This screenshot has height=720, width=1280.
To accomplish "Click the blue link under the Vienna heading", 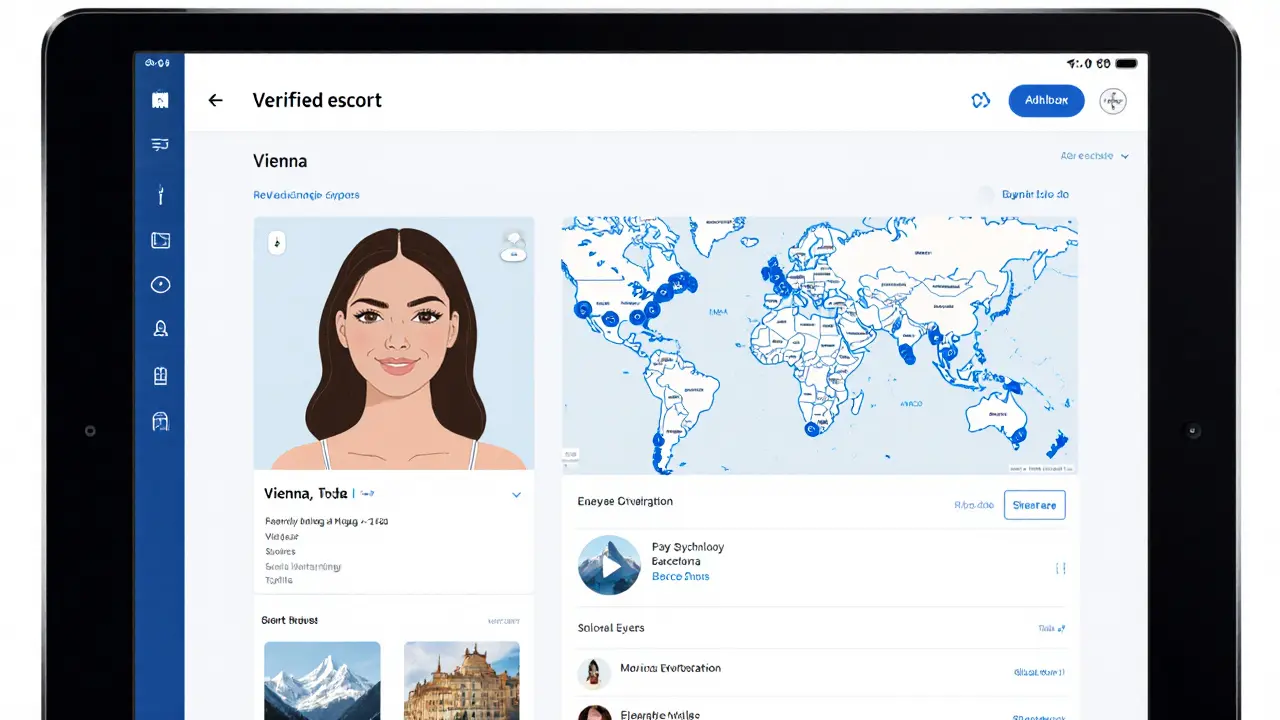I will point(306,194).
